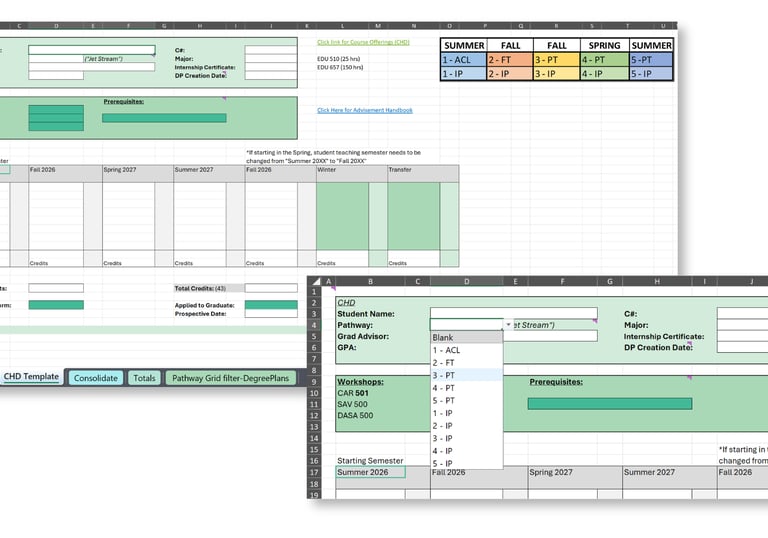Choose 3 - IP in the pathway list
Screen dimensions: 768x538
click(466, 439)
